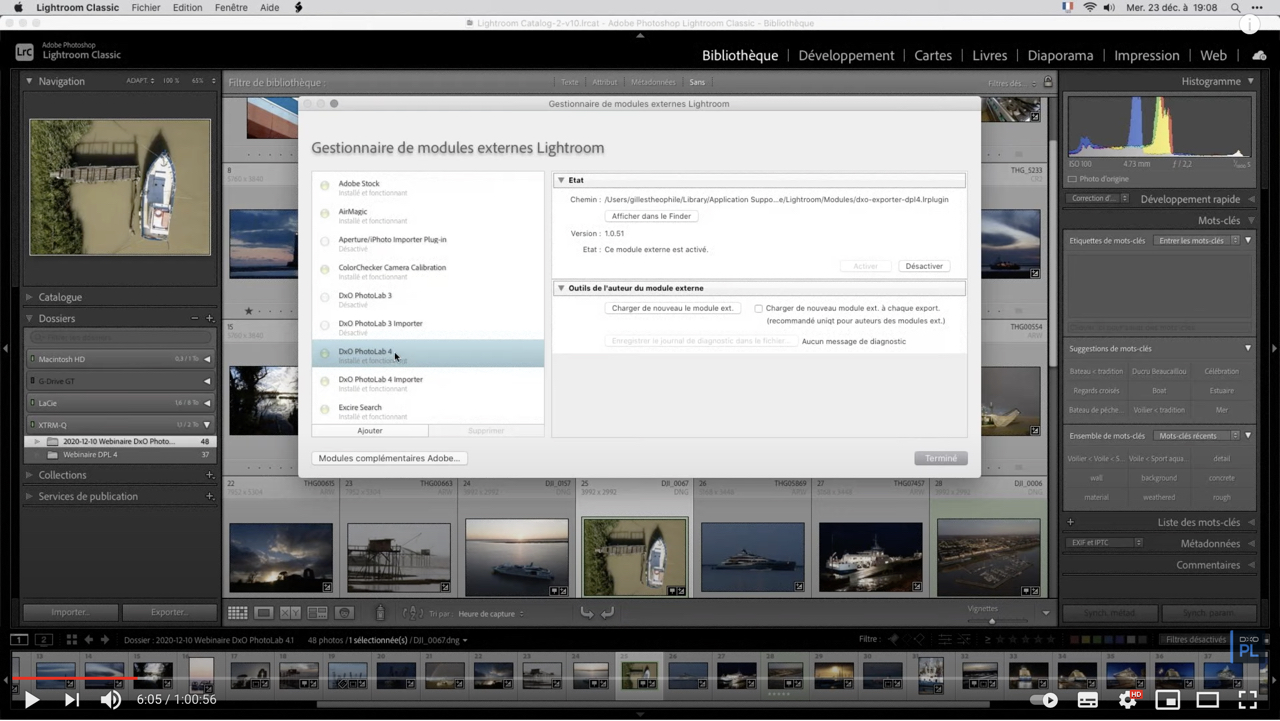Image resolution: width=1280 pixels, height=721 pixels.
Task: Click the Exporter button
Action: click(x=169, y=612)
